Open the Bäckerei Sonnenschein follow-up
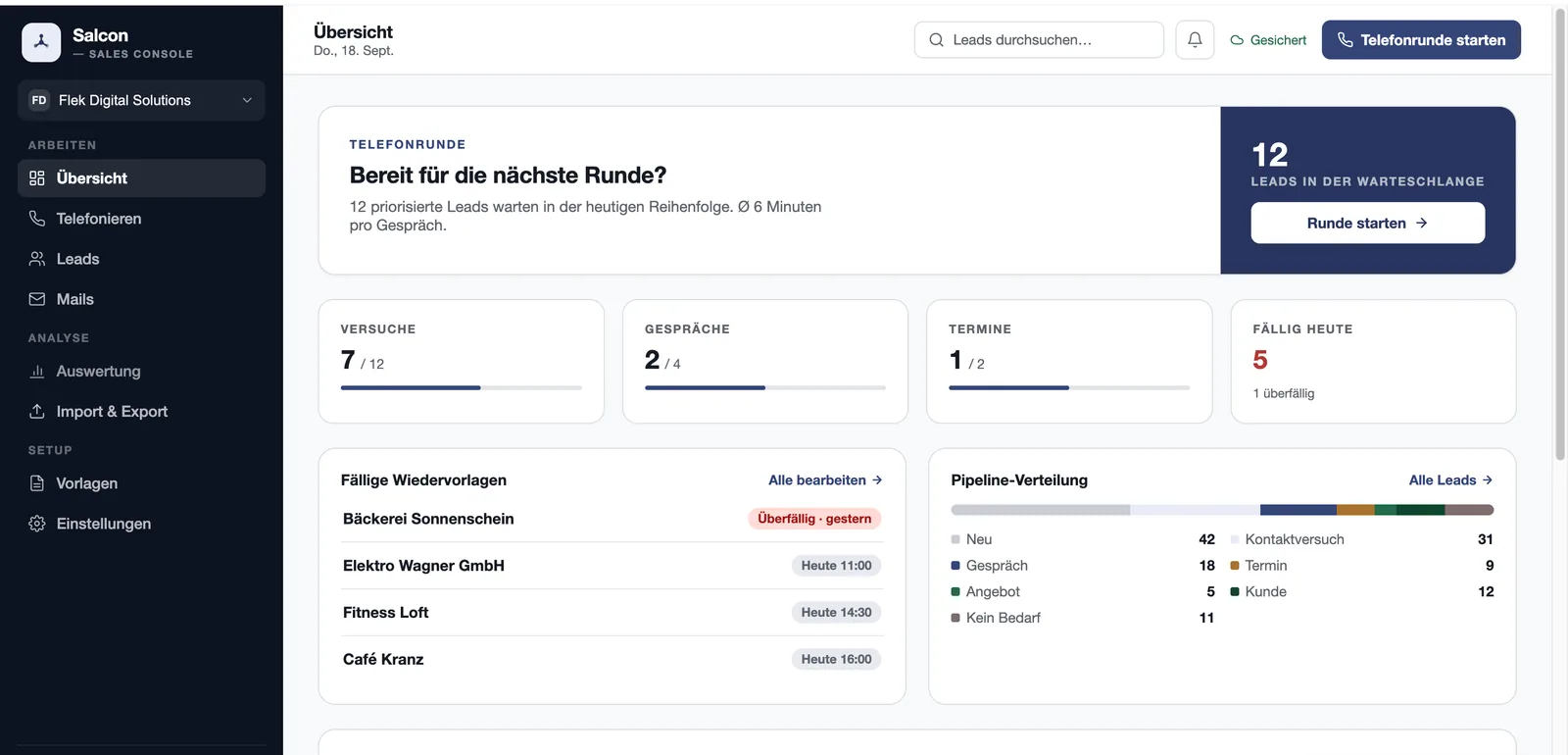The height and width of the screenshot is (755, 1568). (x=612, y=519)
